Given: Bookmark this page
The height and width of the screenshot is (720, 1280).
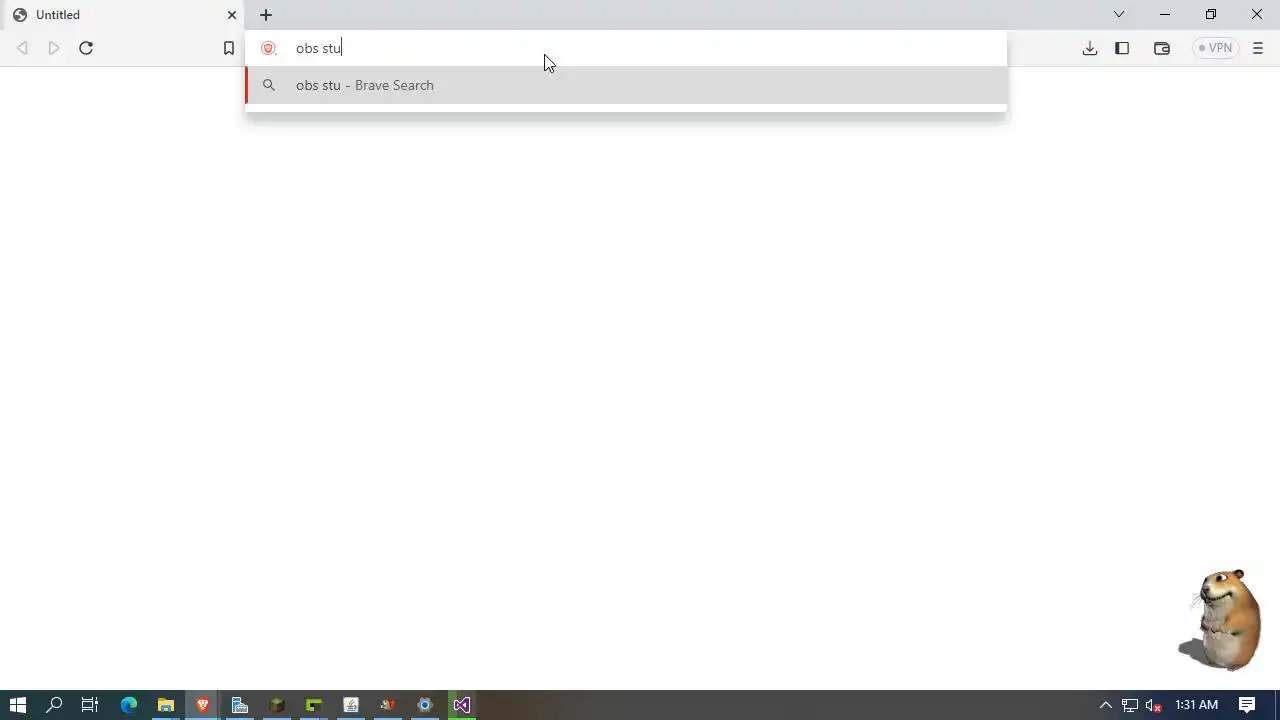Looking at the screenshot, I should tap(229, 48).
